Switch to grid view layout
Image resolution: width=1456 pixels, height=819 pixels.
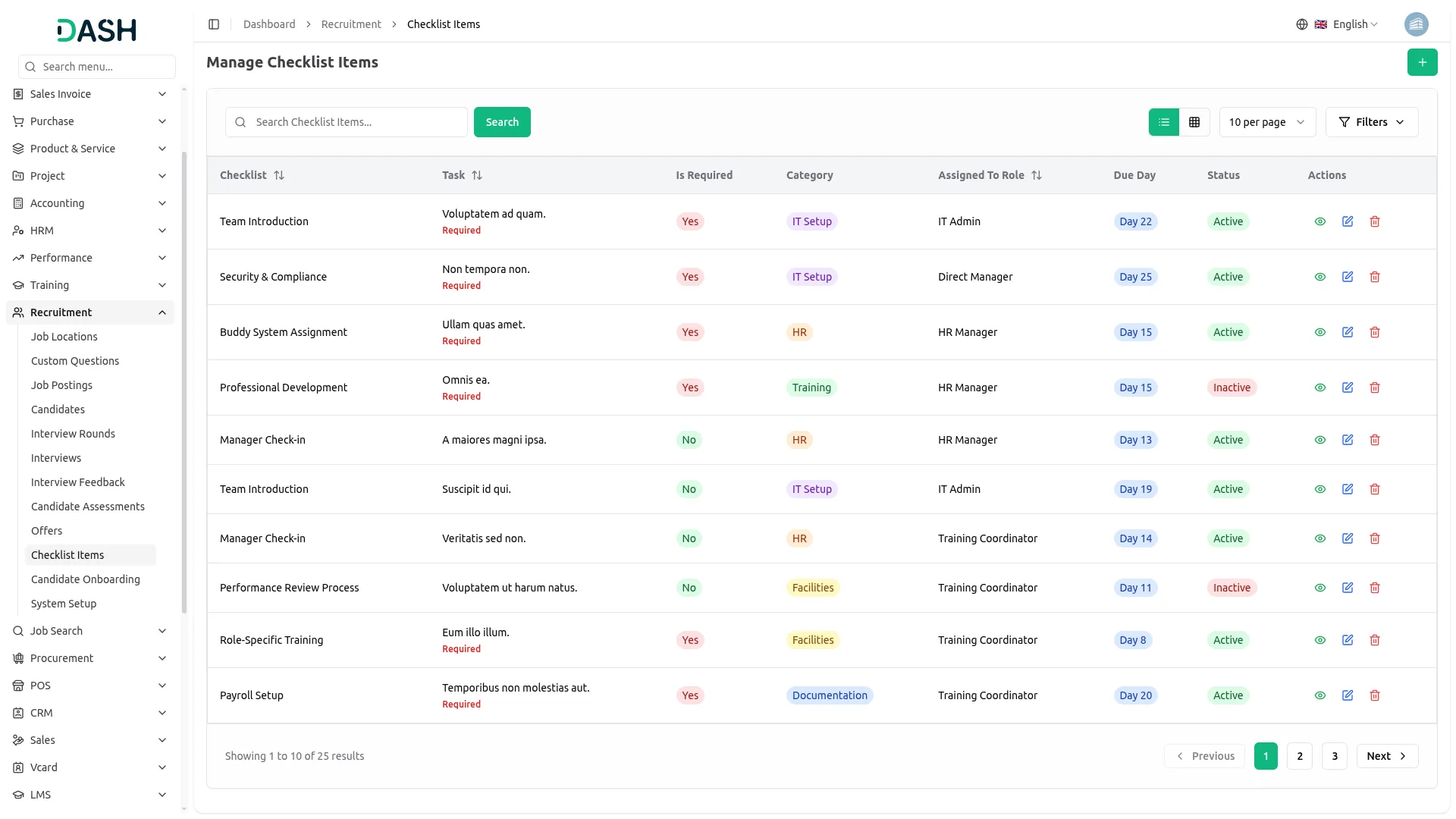(1194, 122)
